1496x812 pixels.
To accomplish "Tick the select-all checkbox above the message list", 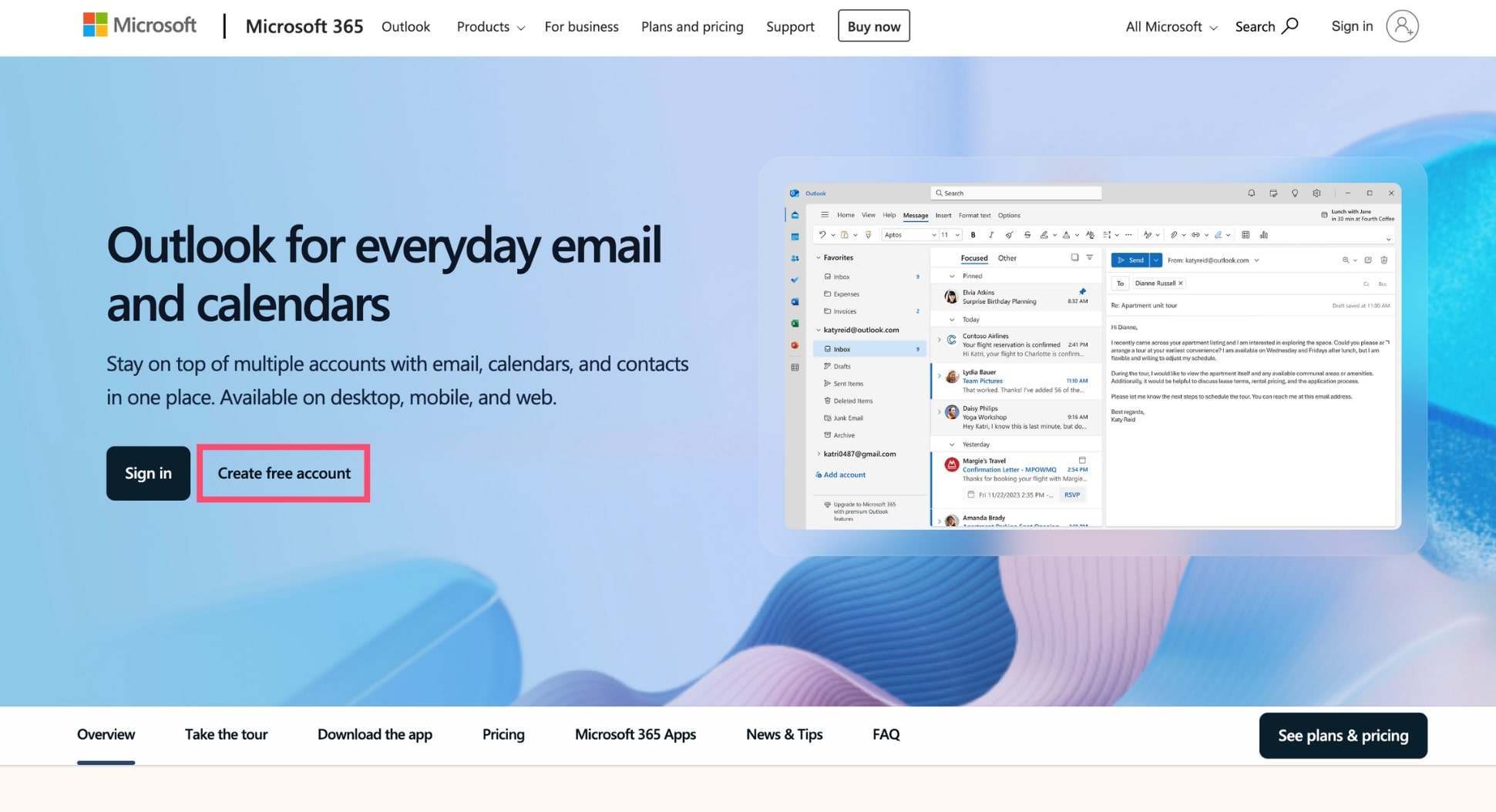I will 1074,257.
